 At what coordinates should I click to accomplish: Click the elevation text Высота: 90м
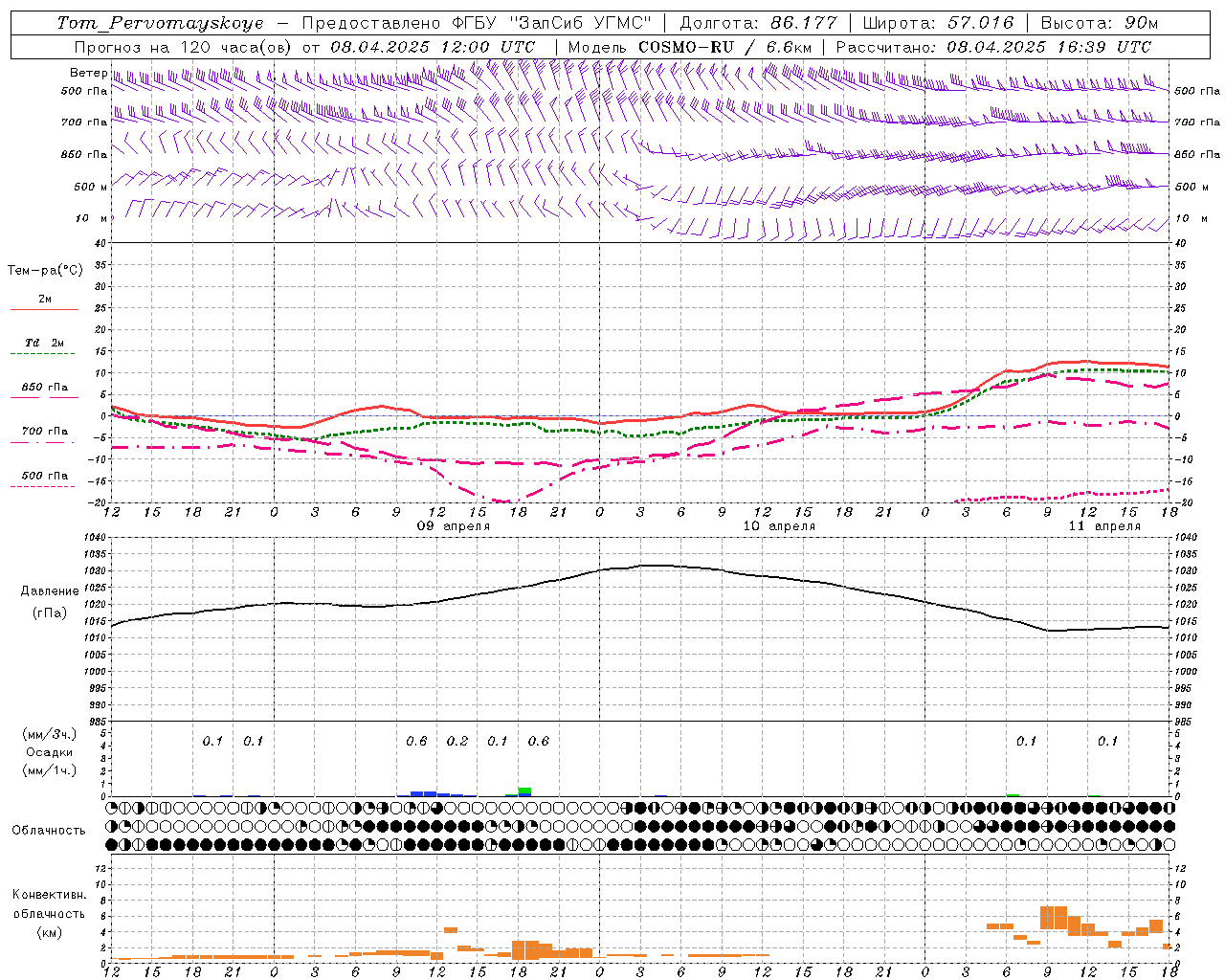click(x=1099, y=23)
